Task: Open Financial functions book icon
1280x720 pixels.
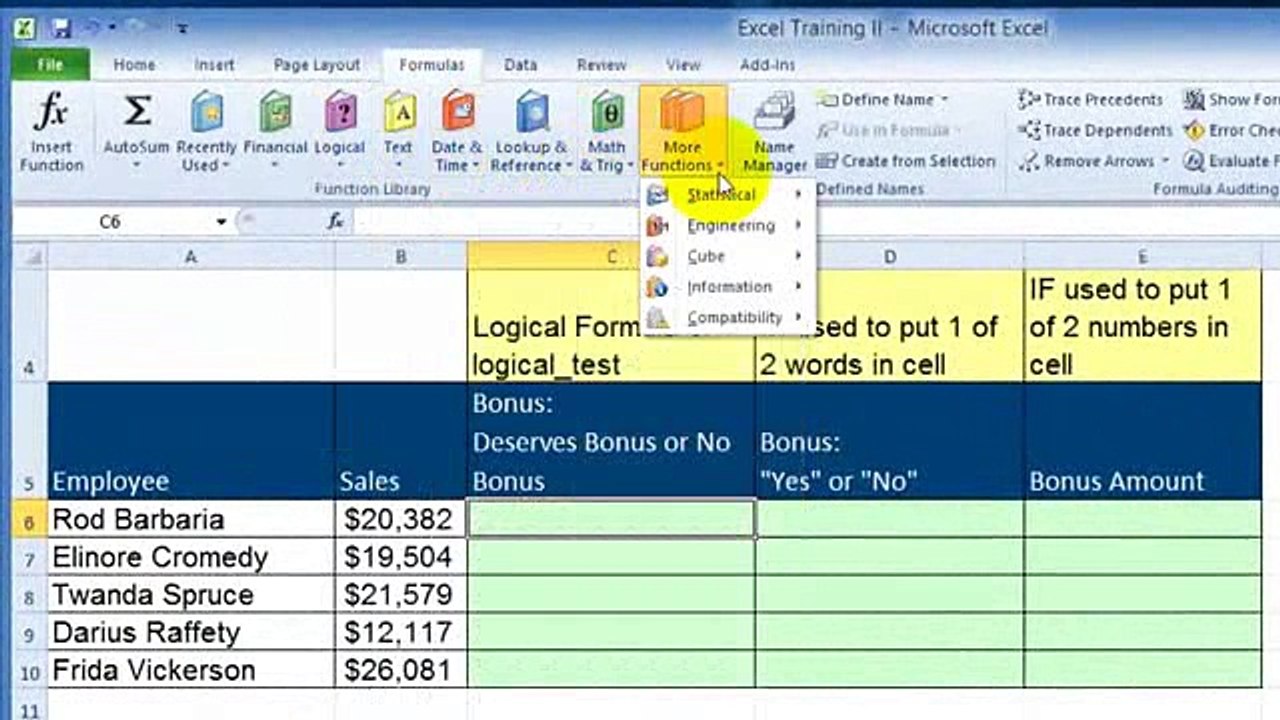Action: click(275, 112)
